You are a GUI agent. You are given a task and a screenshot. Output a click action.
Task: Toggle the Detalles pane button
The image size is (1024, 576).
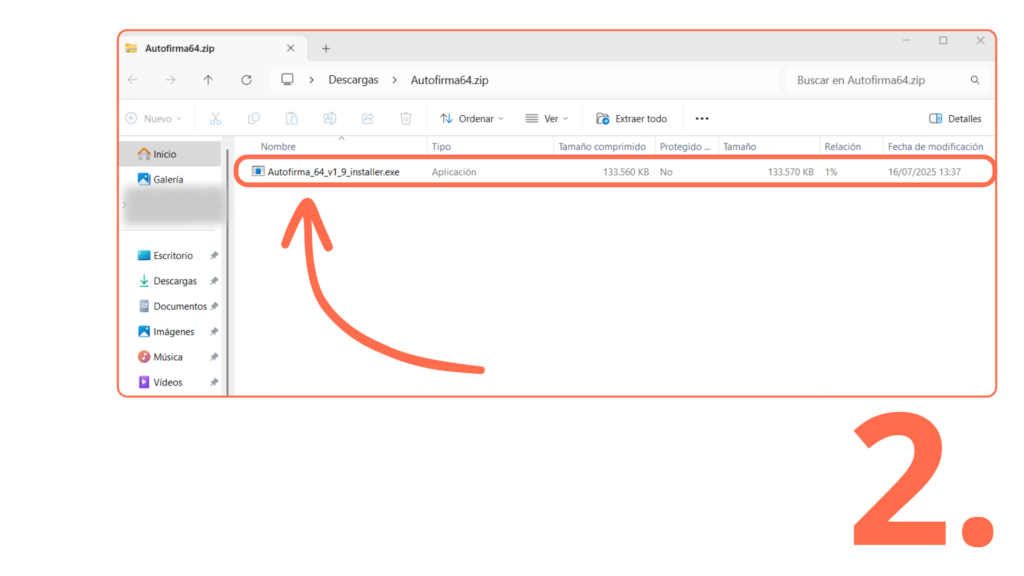coord(955,118)
